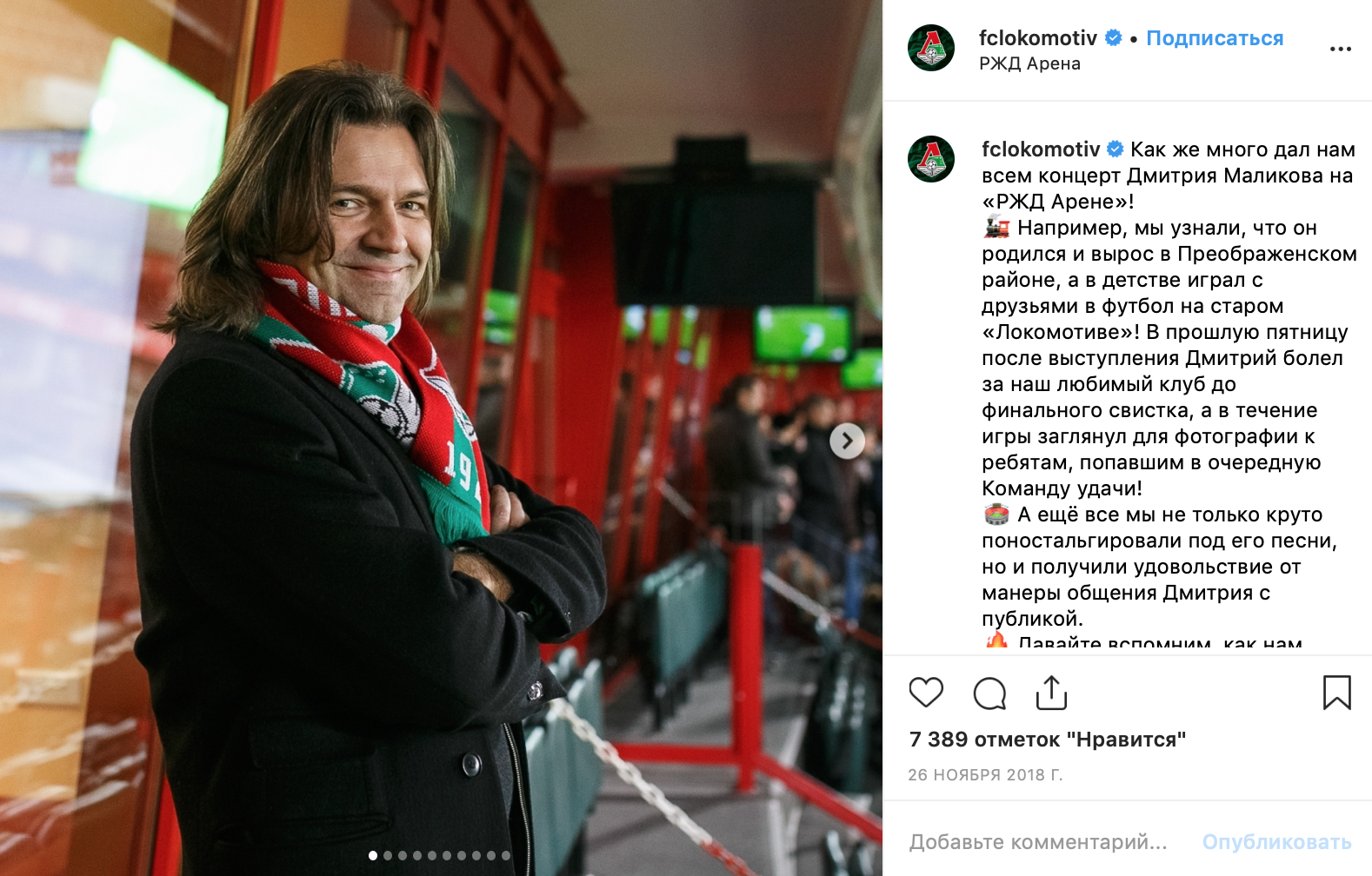
Task: Open the fclokomotiv username in the caption
Action: 1041,149
